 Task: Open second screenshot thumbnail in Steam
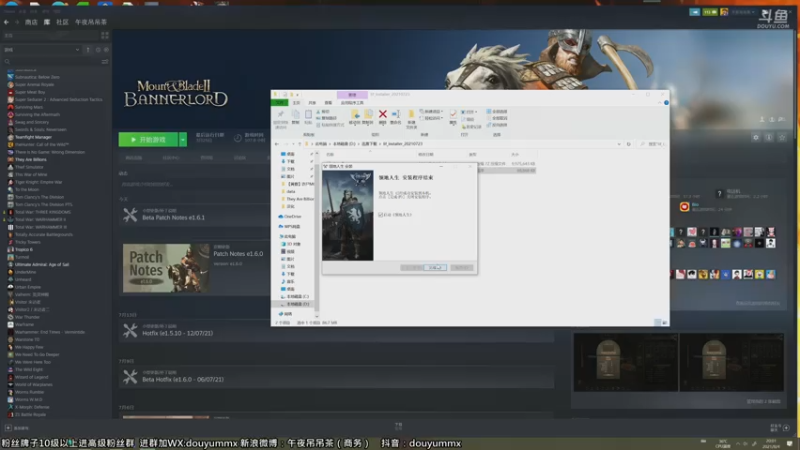pyautogui.click(x=731, y=362)
